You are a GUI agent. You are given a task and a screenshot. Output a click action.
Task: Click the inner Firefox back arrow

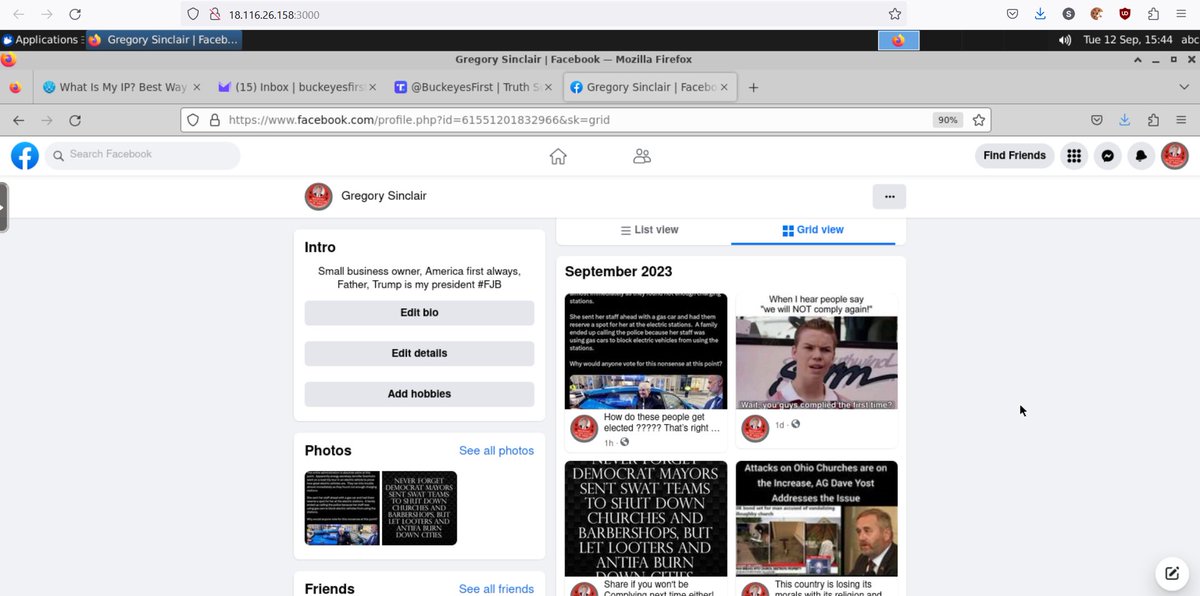point(18,120)
